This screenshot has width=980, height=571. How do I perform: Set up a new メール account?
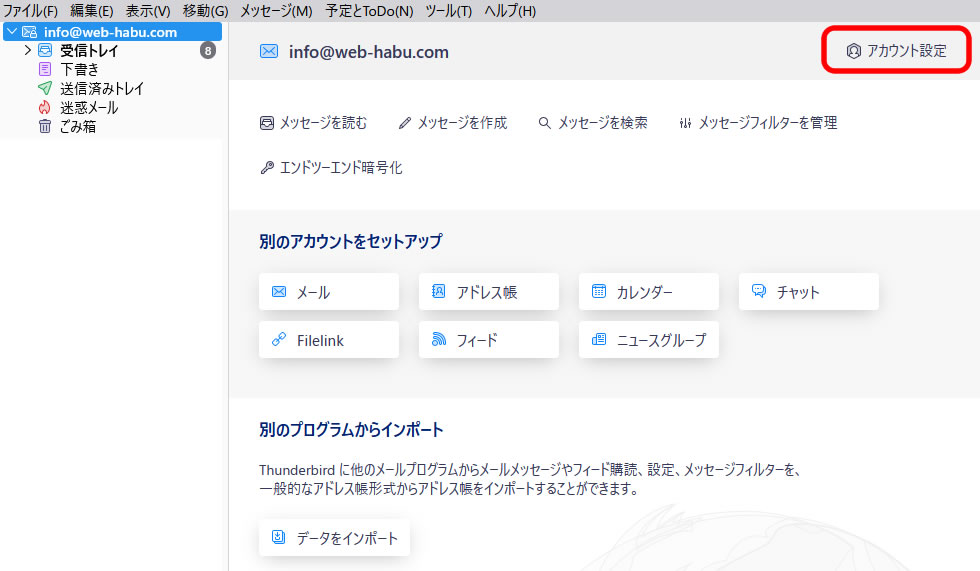(x=328, y=292)
